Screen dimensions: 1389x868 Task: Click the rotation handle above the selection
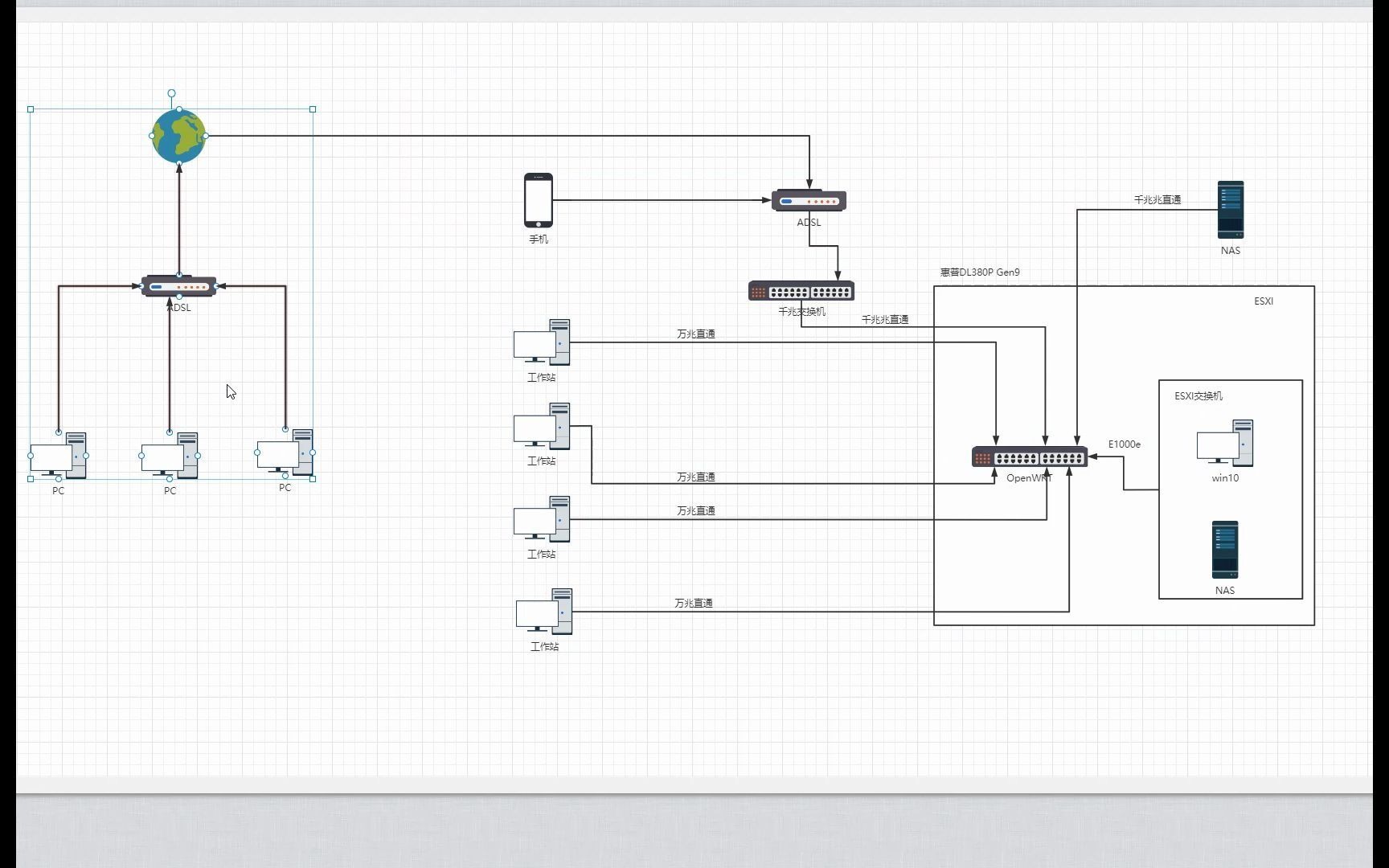(x=171, y=94)
